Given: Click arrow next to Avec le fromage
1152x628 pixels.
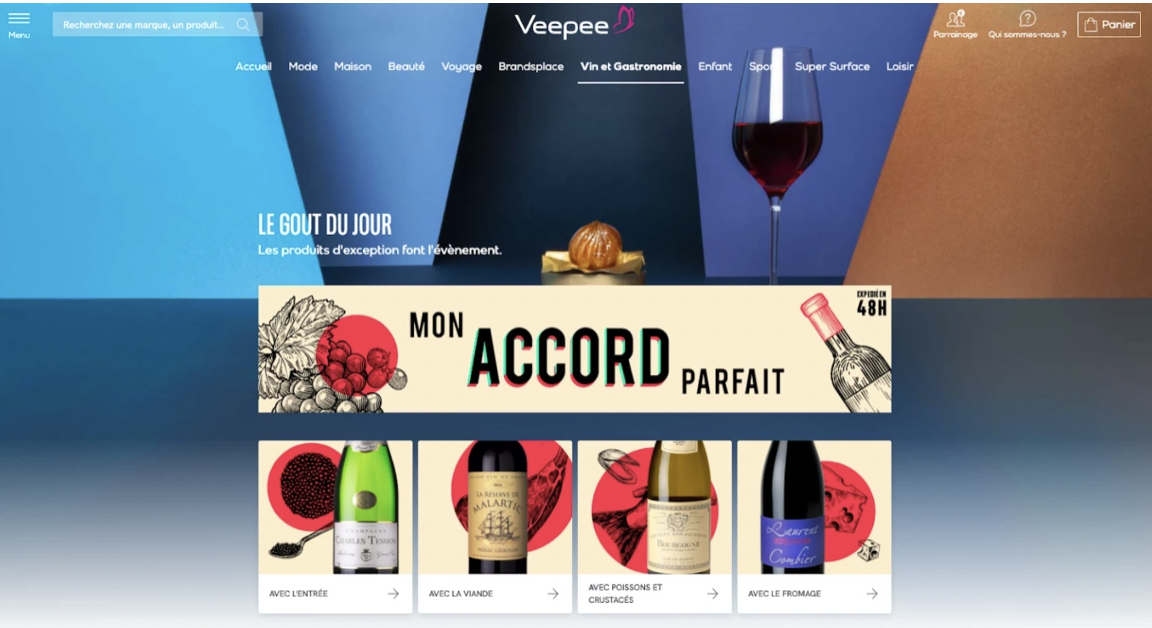Looking at the screenshot, I should tap(871, 593).
